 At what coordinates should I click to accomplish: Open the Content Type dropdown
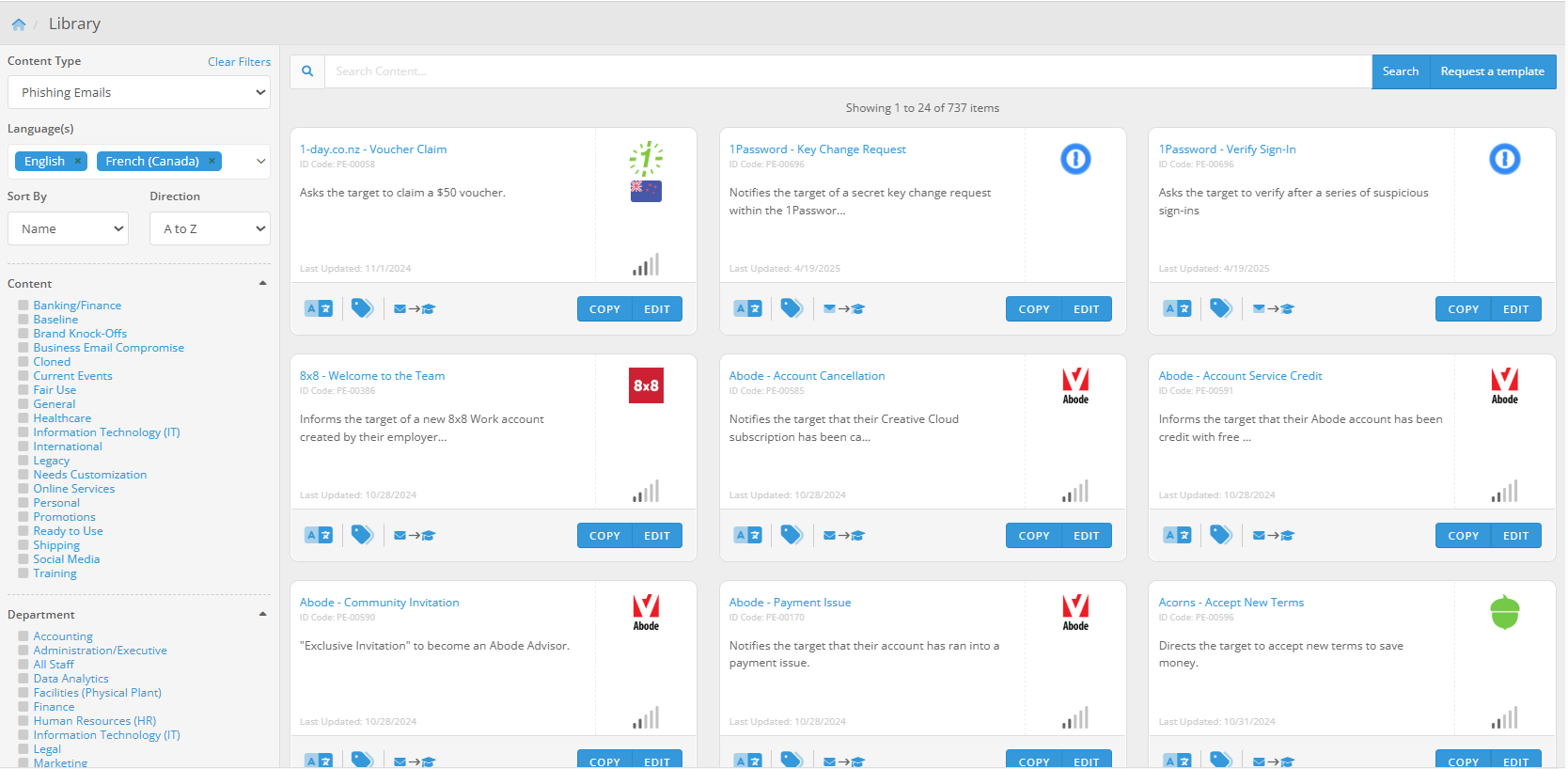[139, 92]
